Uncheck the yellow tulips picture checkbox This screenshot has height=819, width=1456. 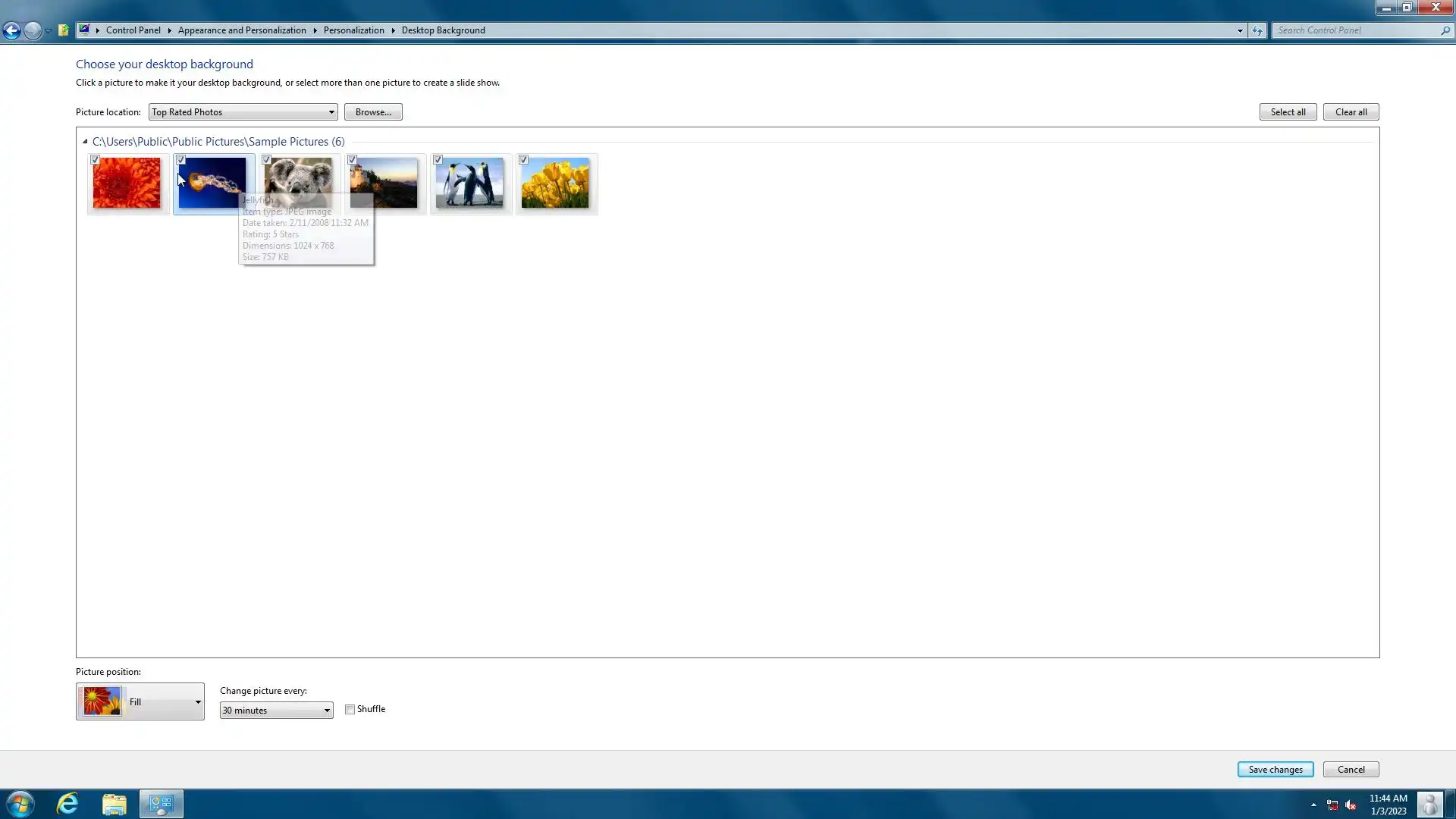point(523,160)
